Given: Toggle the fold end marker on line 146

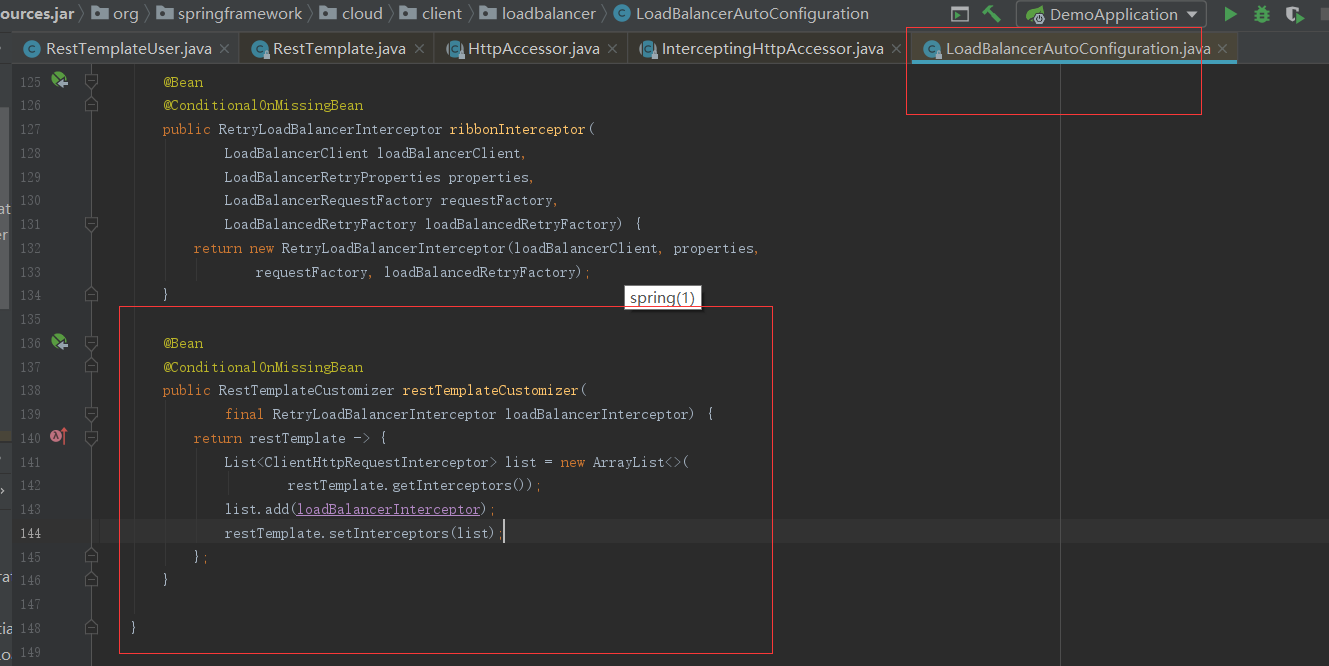Looking at the screenshot, I should 92,579.
